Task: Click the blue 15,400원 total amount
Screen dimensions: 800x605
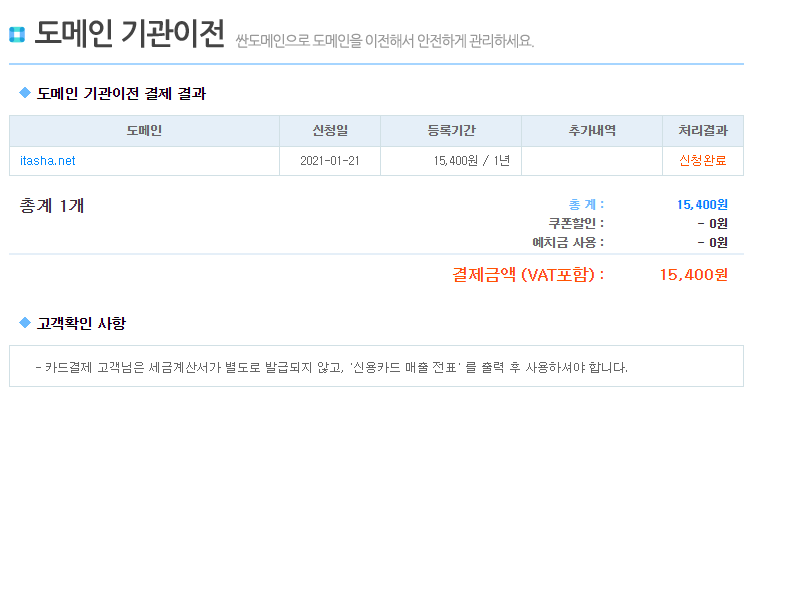Action: [x=702, y=205]
